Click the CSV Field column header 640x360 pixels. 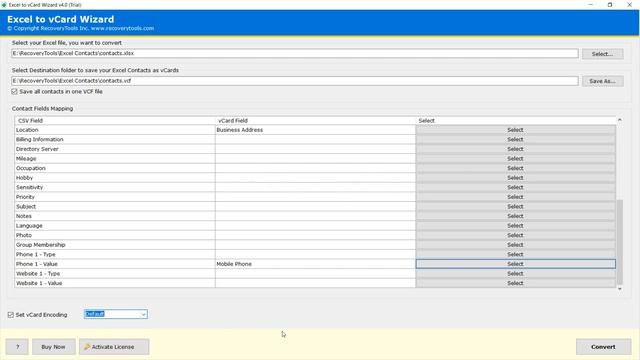pos(115,121)
